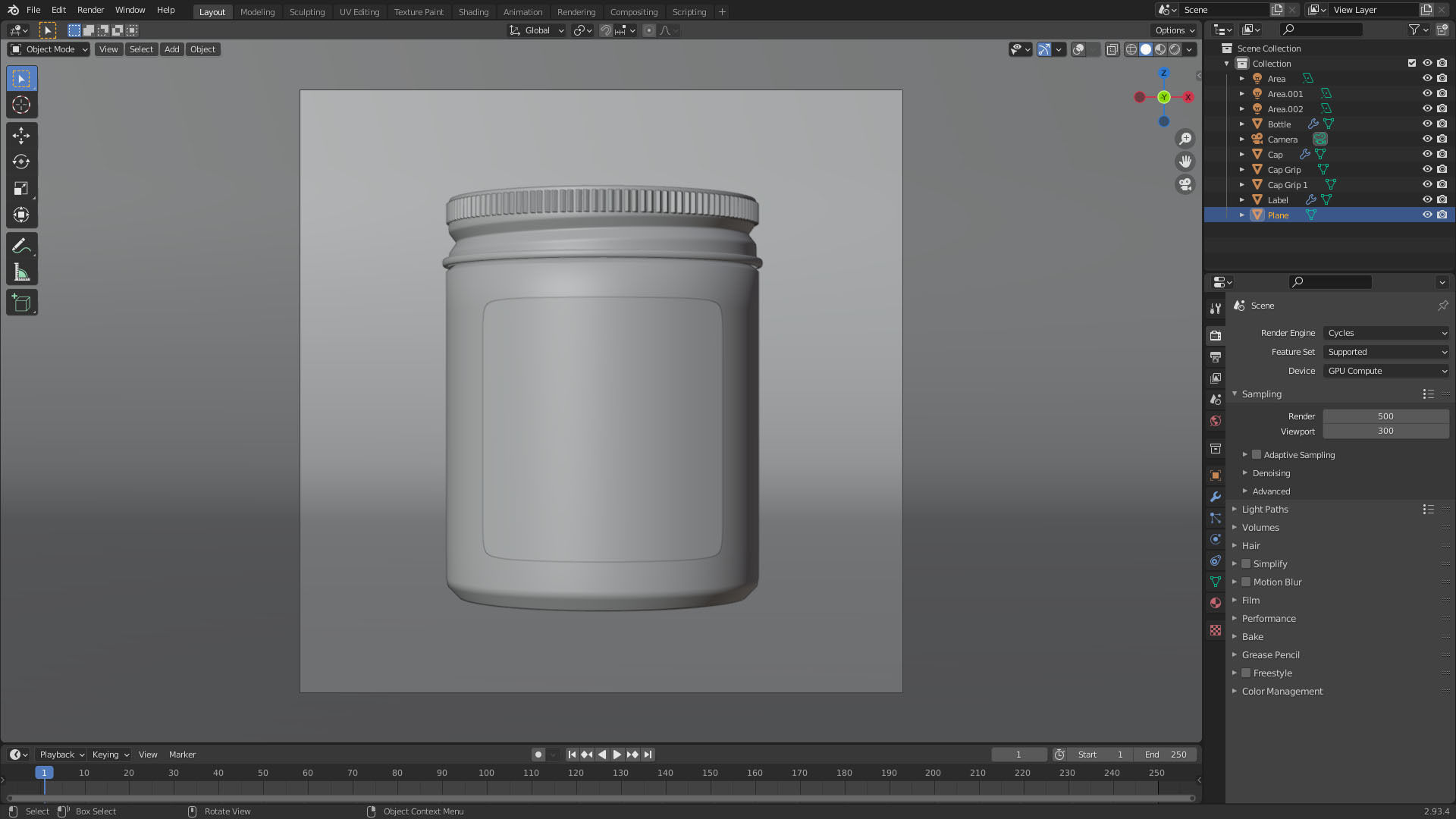
Task: Switch to the Shading workspace tab
Action: [x=473, y=11]
